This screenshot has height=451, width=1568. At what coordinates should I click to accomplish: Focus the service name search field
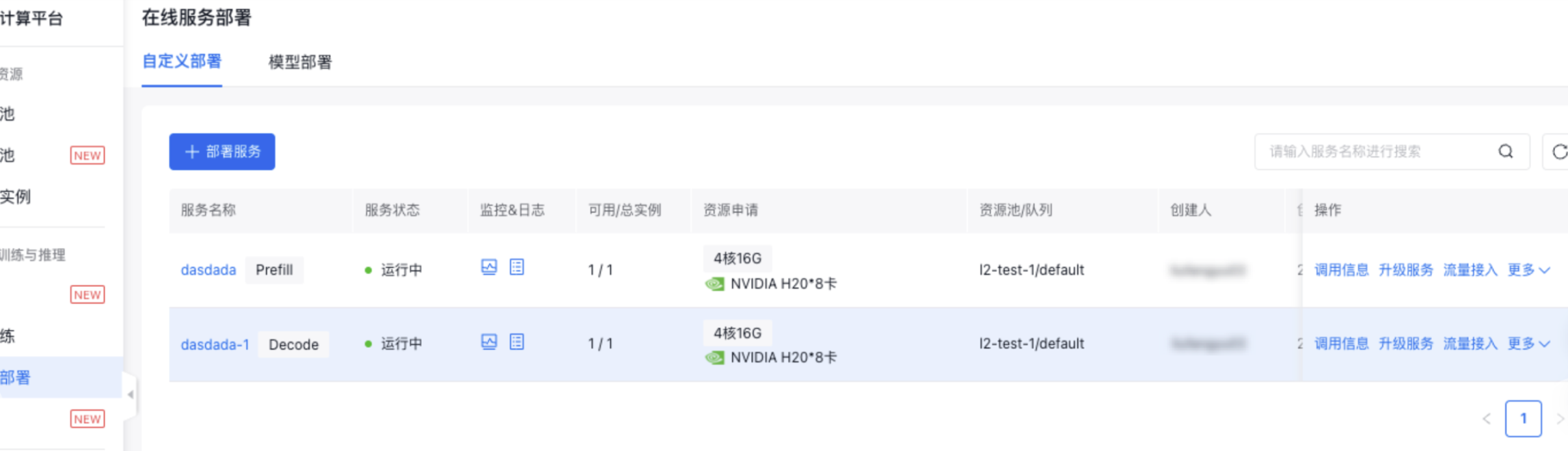click(x=1381, y=152)
